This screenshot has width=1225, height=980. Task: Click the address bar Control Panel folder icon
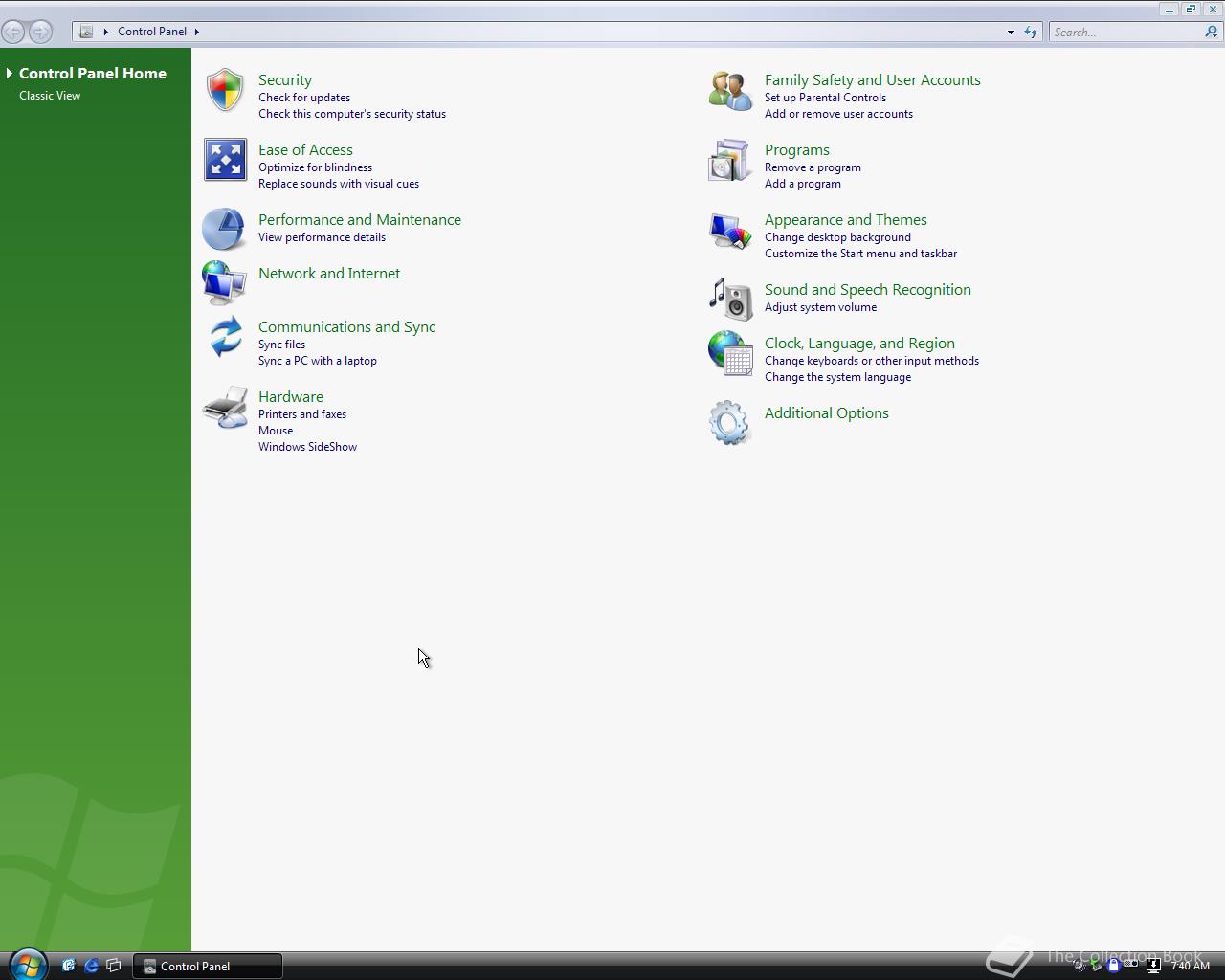[x=86, y=32]
